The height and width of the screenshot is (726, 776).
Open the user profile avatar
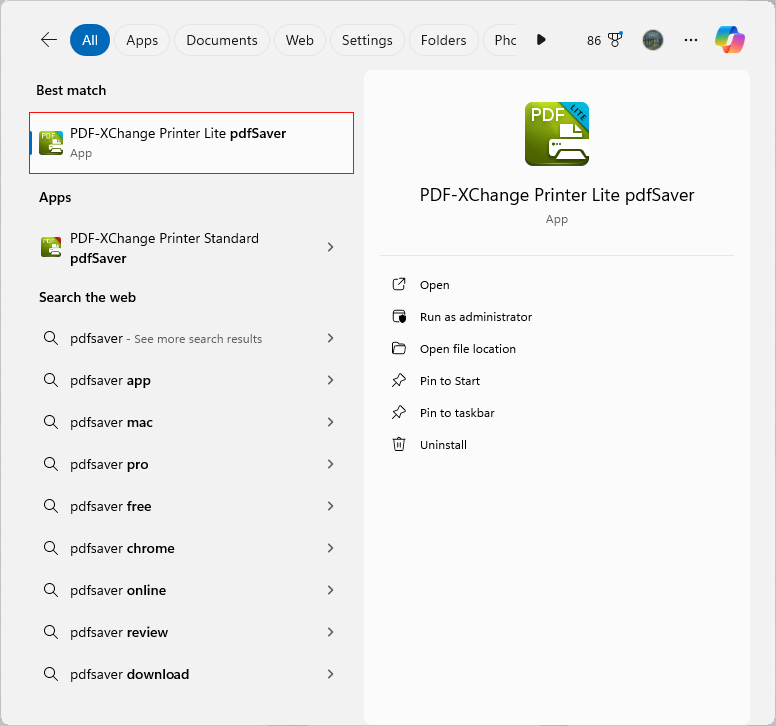click(x=653, y=40)
